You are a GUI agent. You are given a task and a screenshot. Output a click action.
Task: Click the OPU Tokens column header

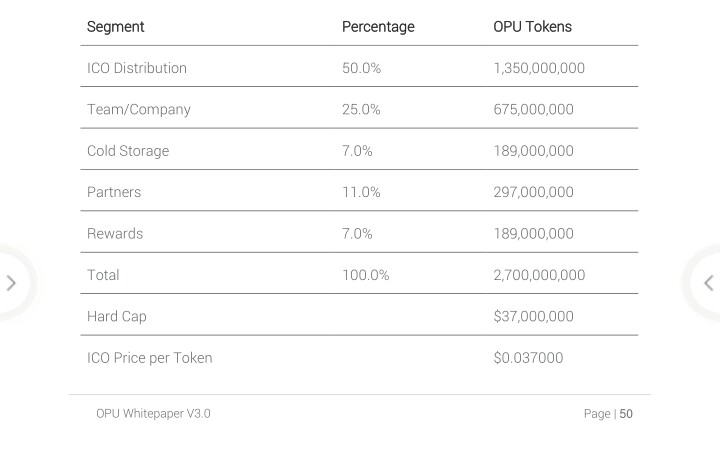(532, 27)
